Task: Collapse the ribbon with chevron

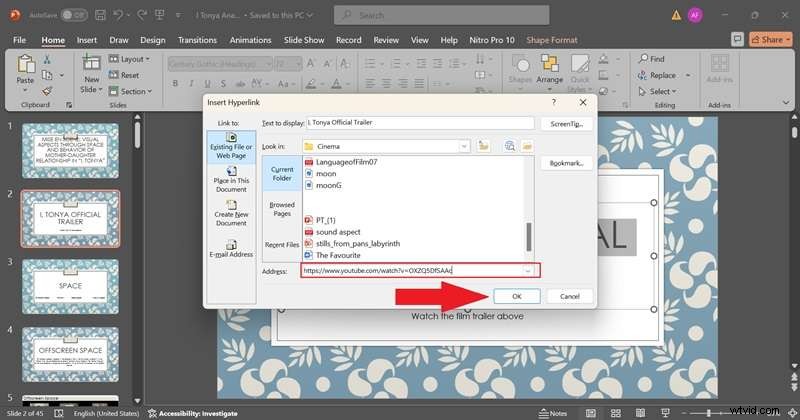Action: 786,103
